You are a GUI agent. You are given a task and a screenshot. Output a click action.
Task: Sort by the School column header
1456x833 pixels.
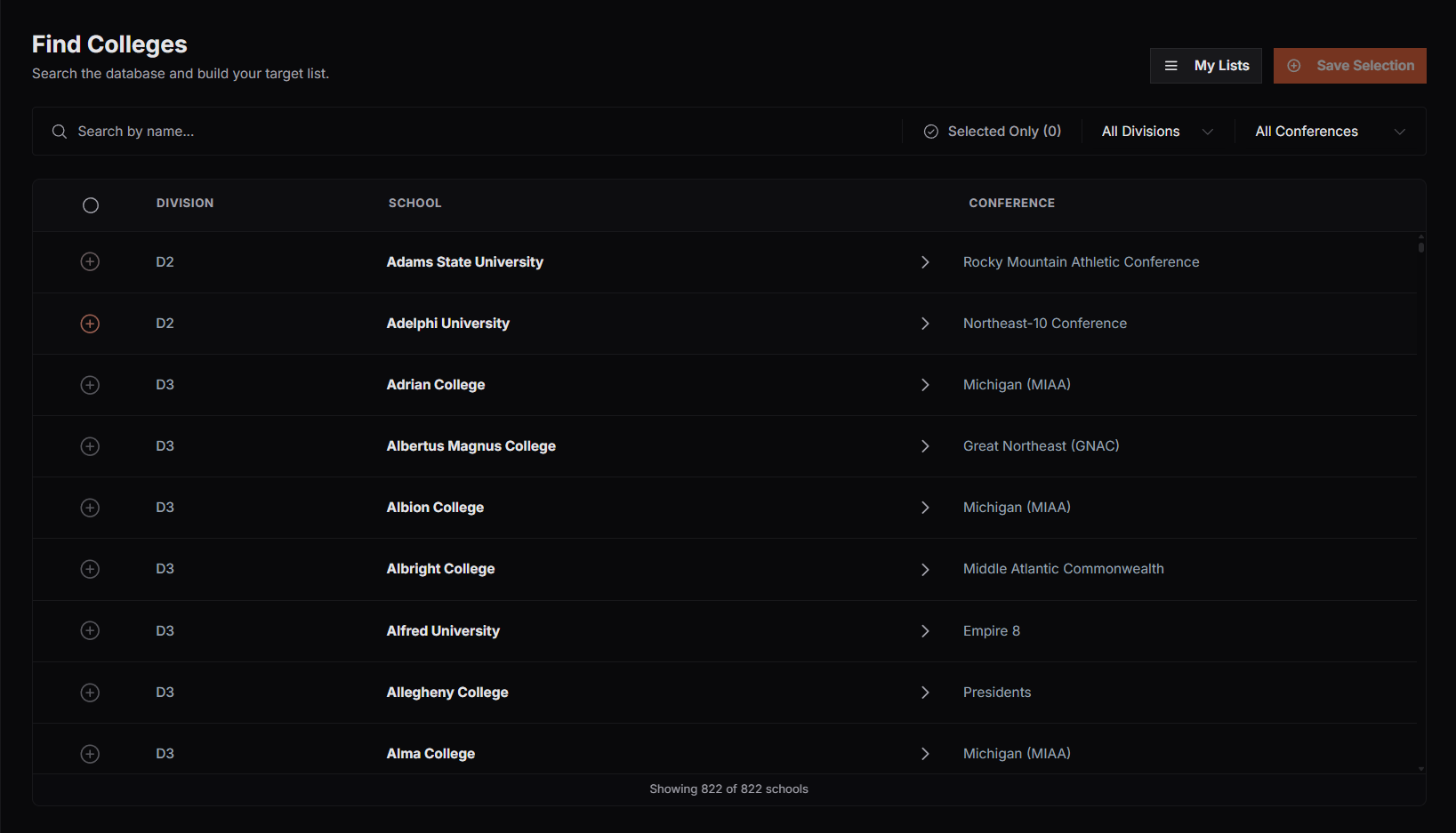pyautogui.click(x=414, y=204)
